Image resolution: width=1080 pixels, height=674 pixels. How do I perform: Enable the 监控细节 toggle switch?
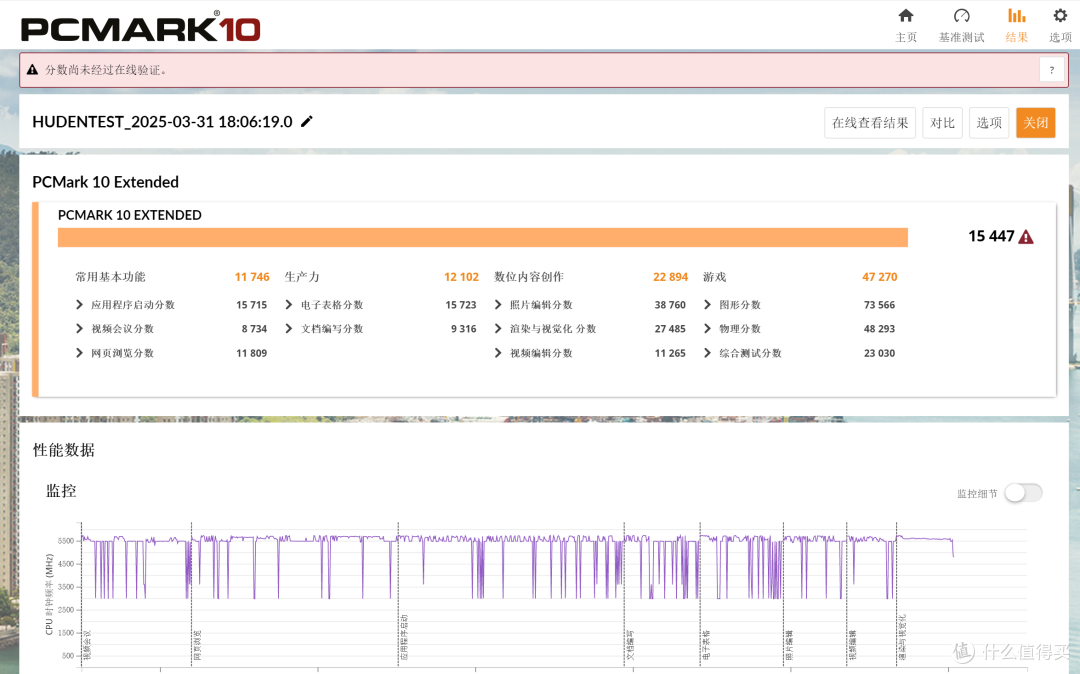click(x=1022, y=492)
